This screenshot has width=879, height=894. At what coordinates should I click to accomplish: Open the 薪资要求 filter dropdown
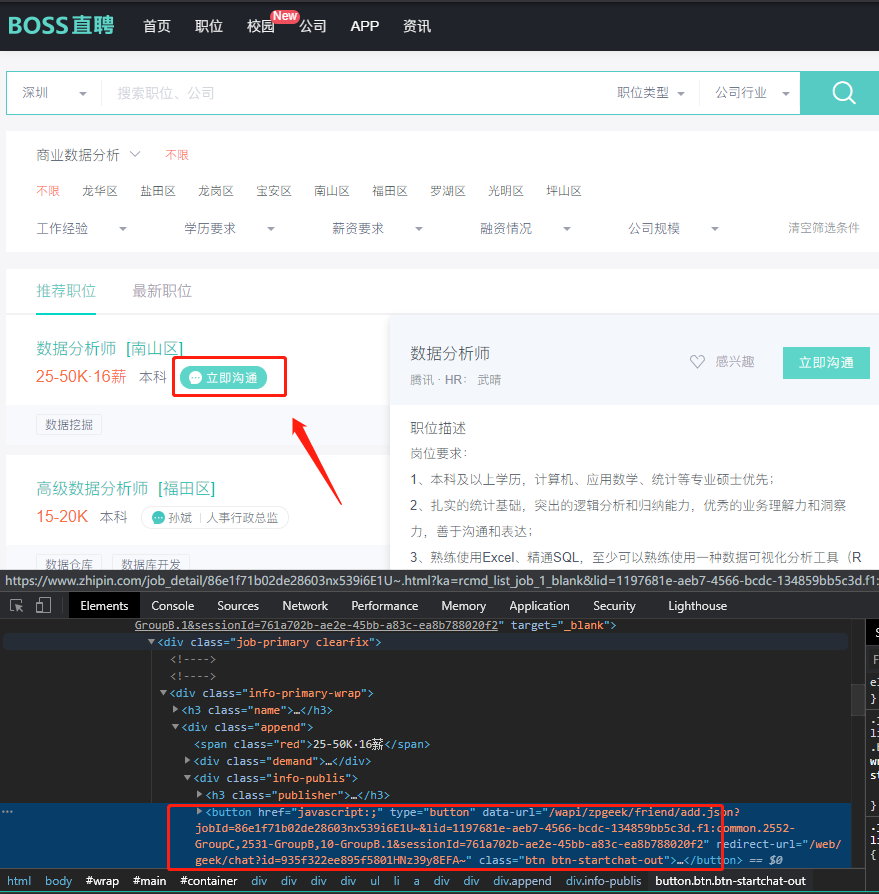(377, 229)
